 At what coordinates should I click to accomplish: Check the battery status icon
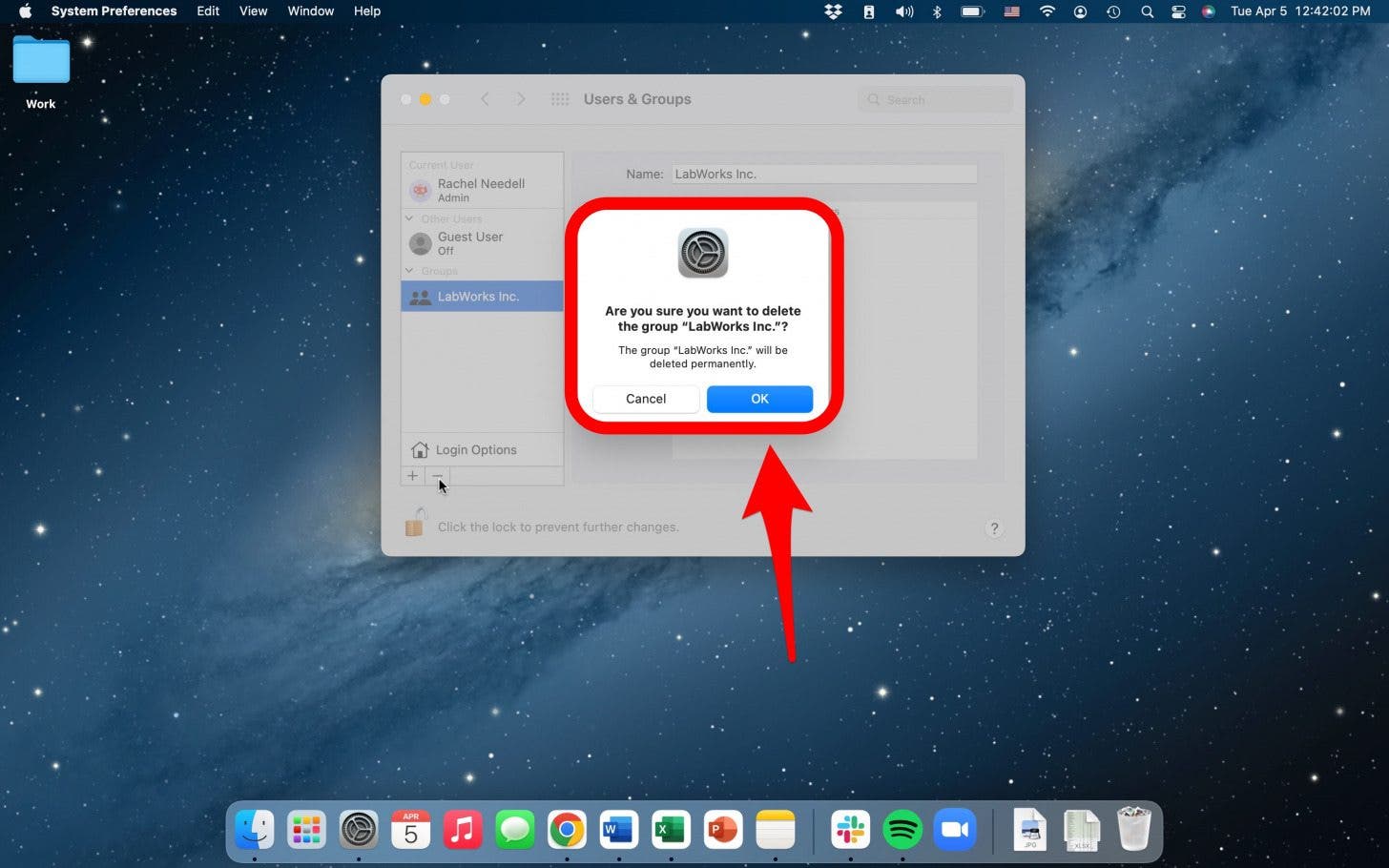pyautogui.click(x=972, y=11)
